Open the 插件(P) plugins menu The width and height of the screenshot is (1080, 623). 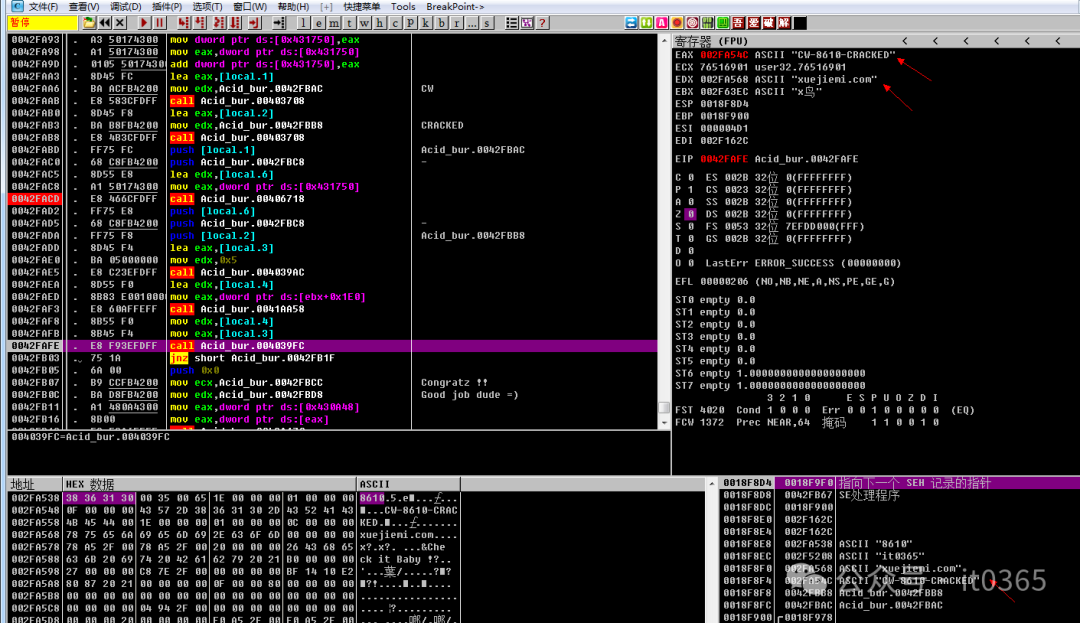point(166,6)
